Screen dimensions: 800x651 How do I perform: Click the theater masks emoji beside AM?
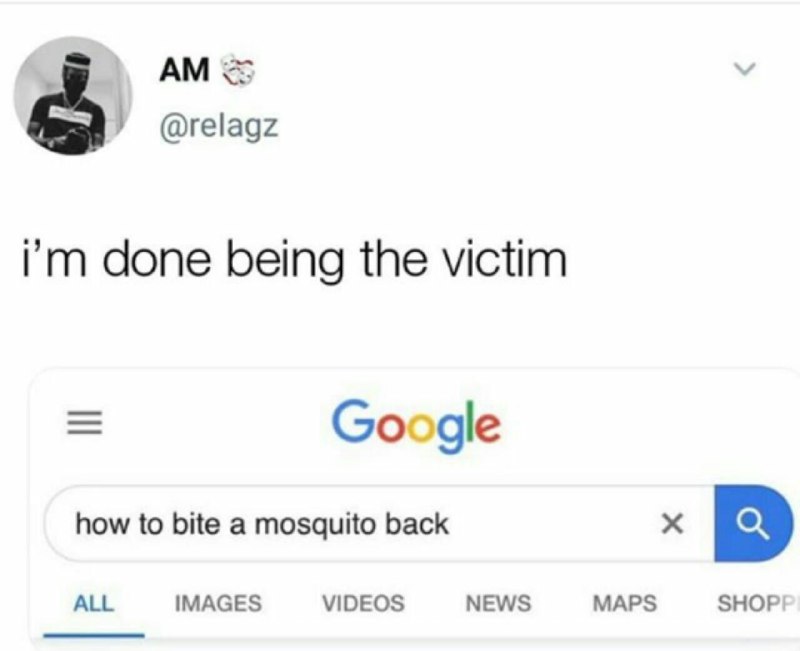(237, 70)
